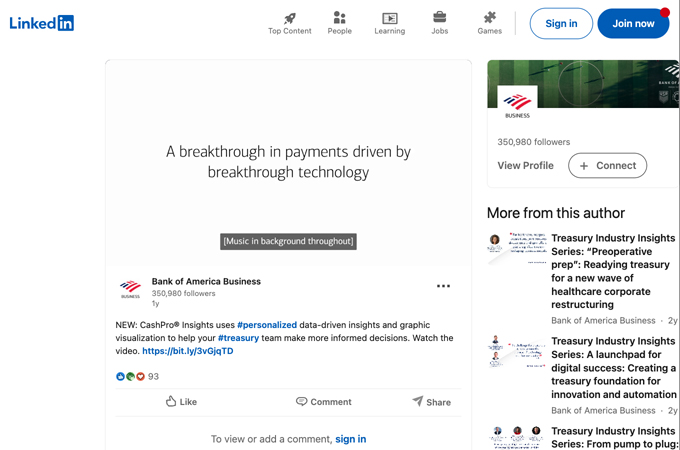
Task: Click the Share button on the post
Action: 432,402
